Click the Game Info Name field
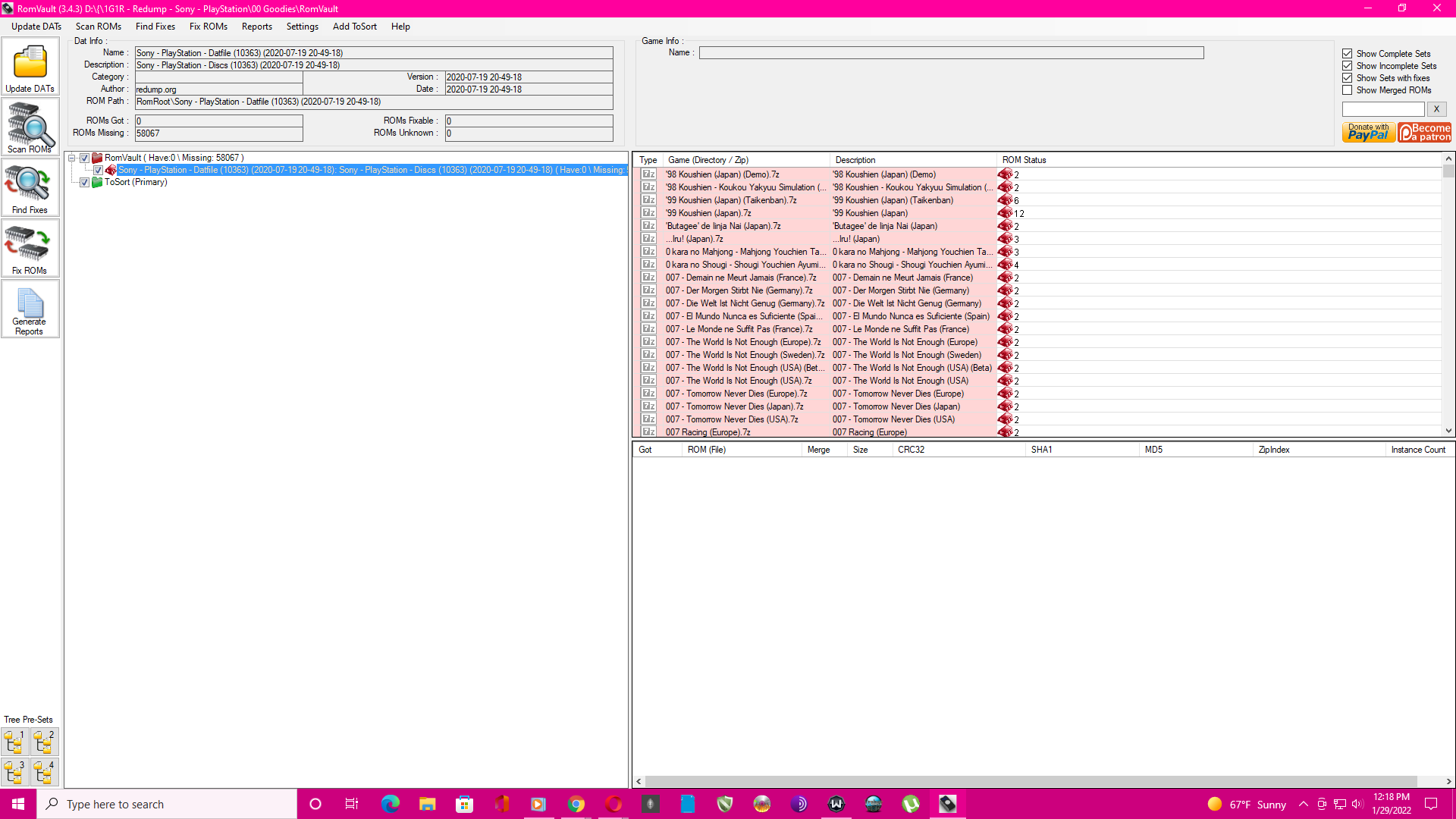1456x819 pixels. tap(951, 53)
